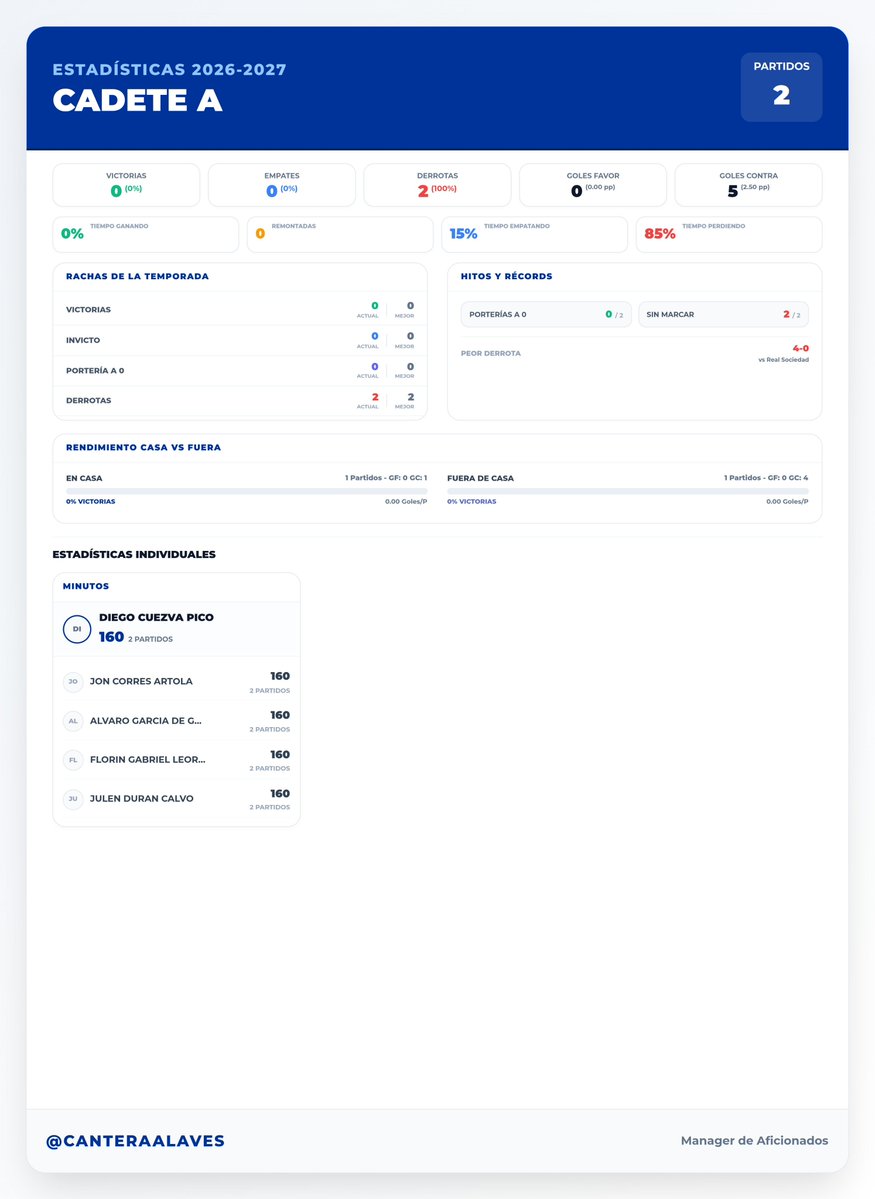This screenshot has width=875, height=1199.
Task: Open the Remontadas card
Action: coord(340,234)
